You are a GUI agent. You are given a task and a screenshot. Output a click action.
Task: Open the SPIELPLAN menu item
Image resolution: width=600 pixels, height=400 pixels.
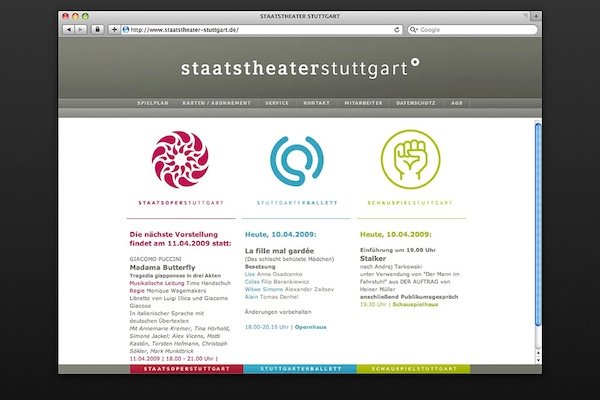(153, 103)
